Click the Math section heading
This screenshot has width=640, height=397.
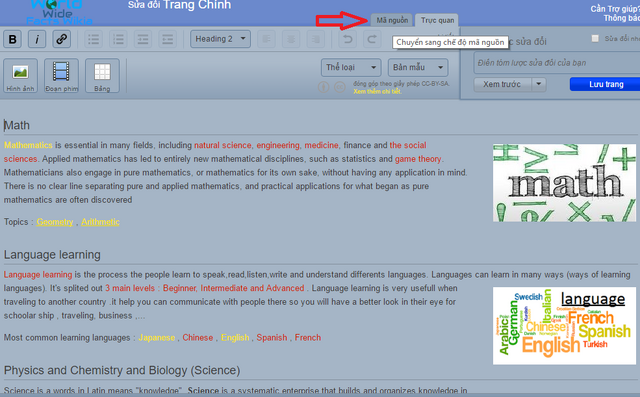(17, 125)
